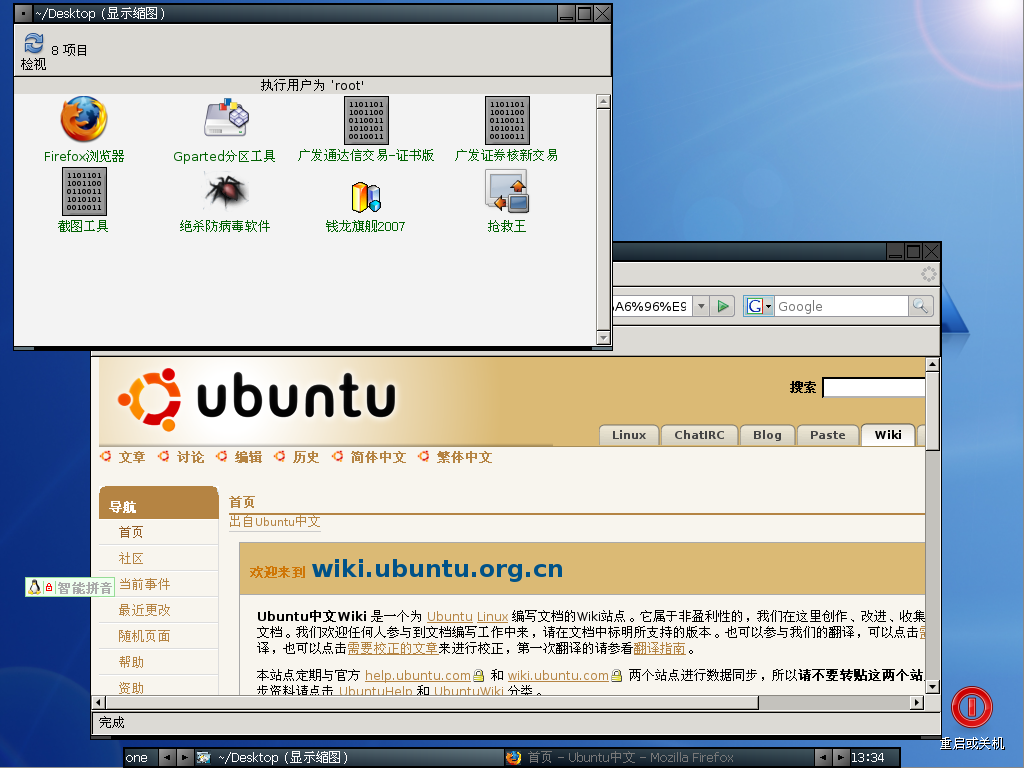Click the Firefox horizontal scrollbar thumb
This screenshot has width=1024, height=768.
click(x=432, y=703)
